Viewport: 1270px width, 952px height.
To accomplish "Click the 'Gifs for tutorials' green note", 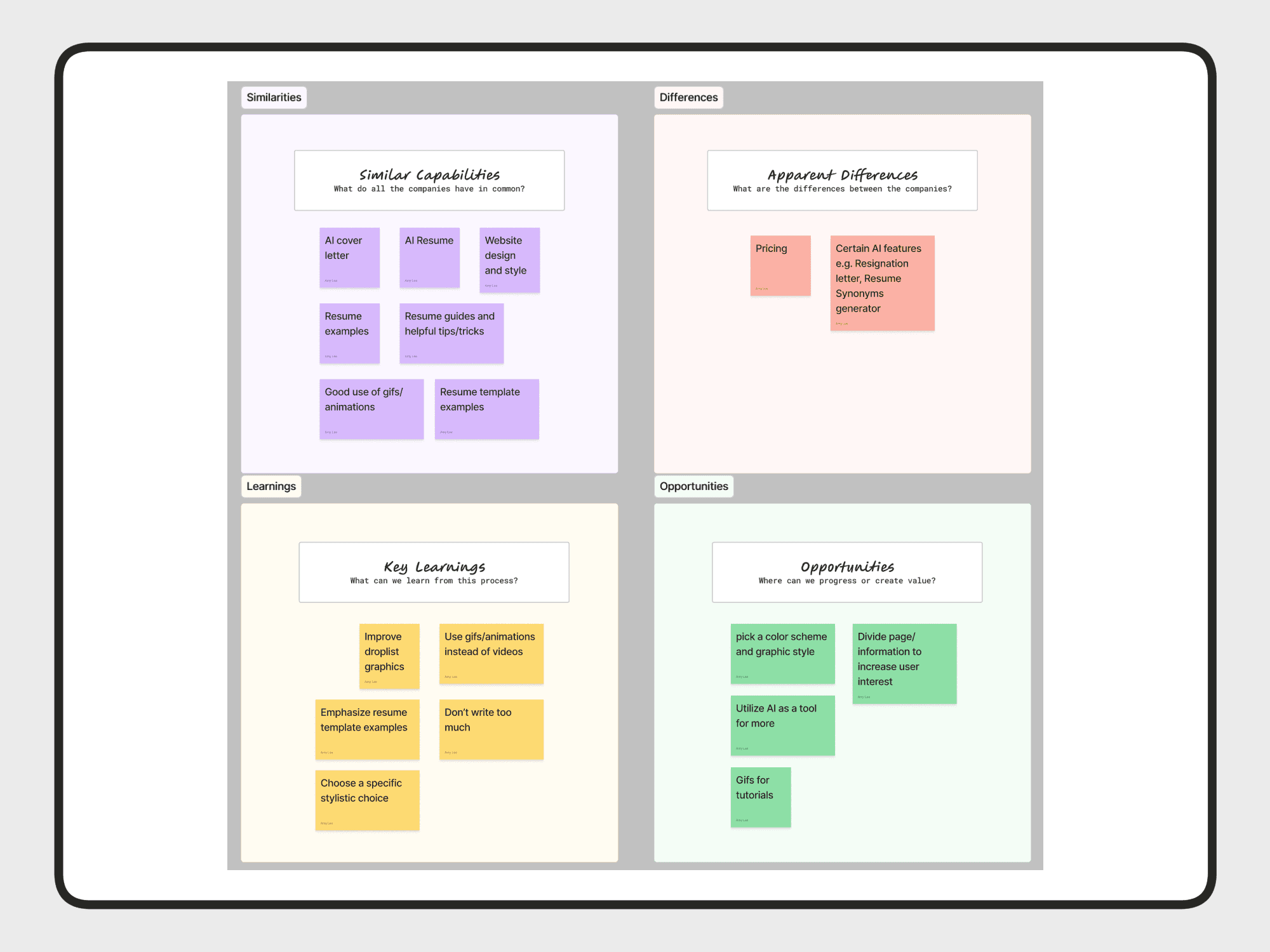I will 761,797.
